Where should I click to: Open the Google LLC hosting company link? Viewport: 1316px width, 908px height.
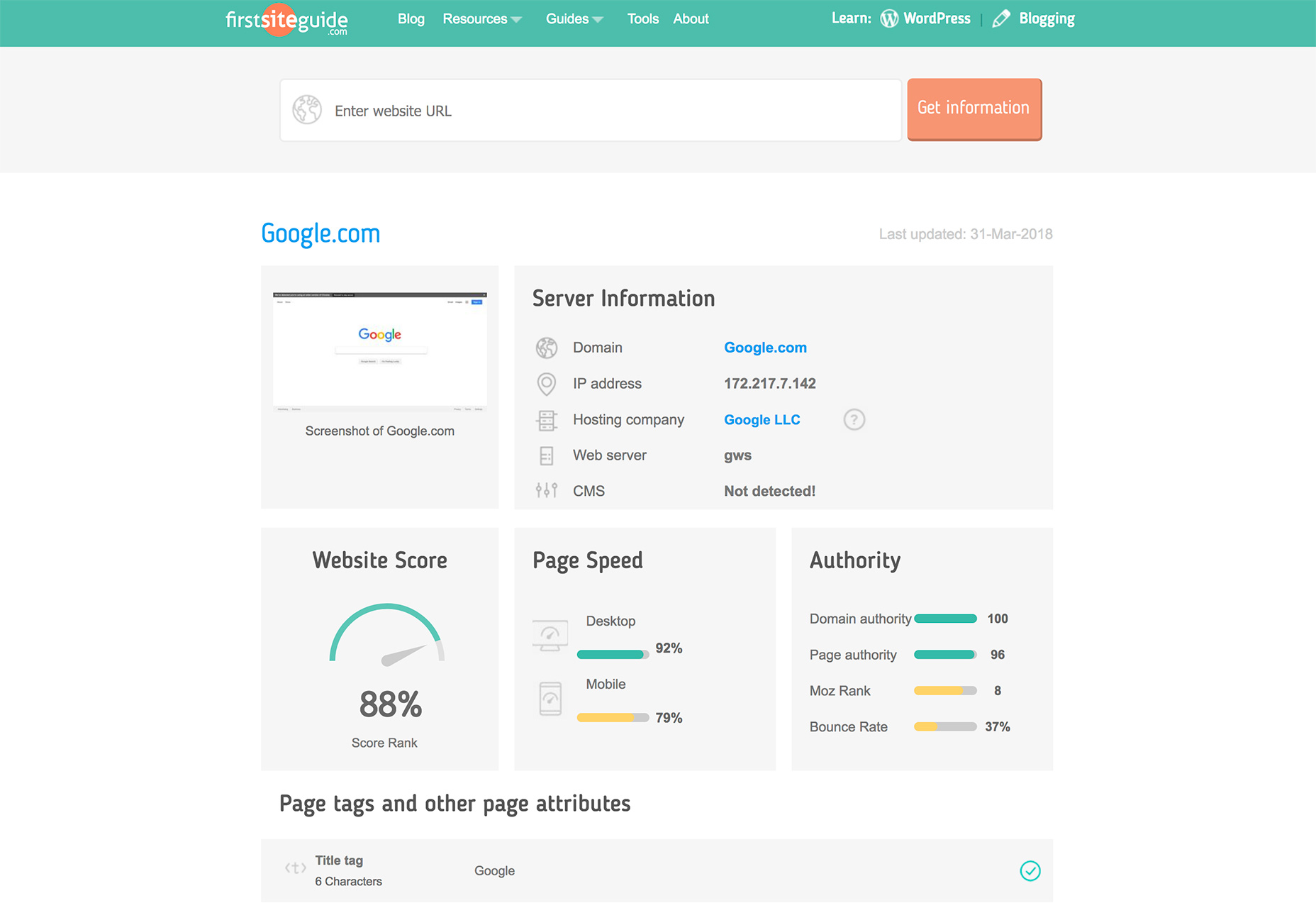coord(762,420)
